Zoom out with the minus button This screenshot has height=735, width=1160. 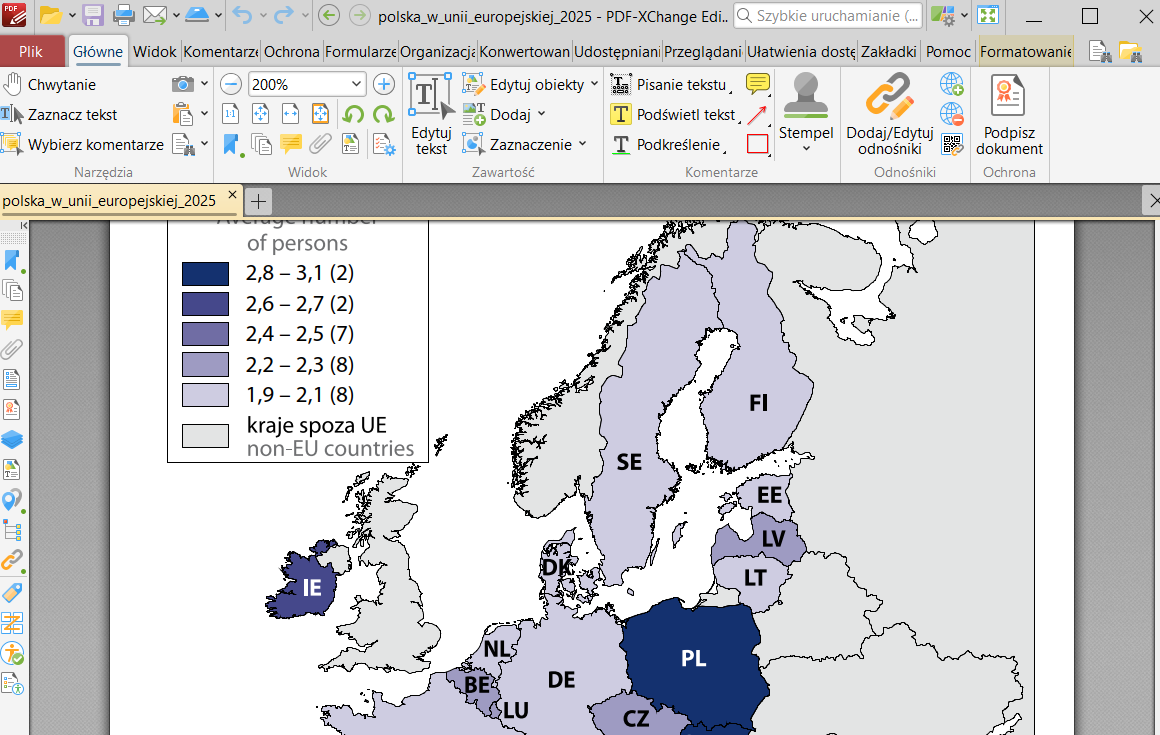(231, 84)
